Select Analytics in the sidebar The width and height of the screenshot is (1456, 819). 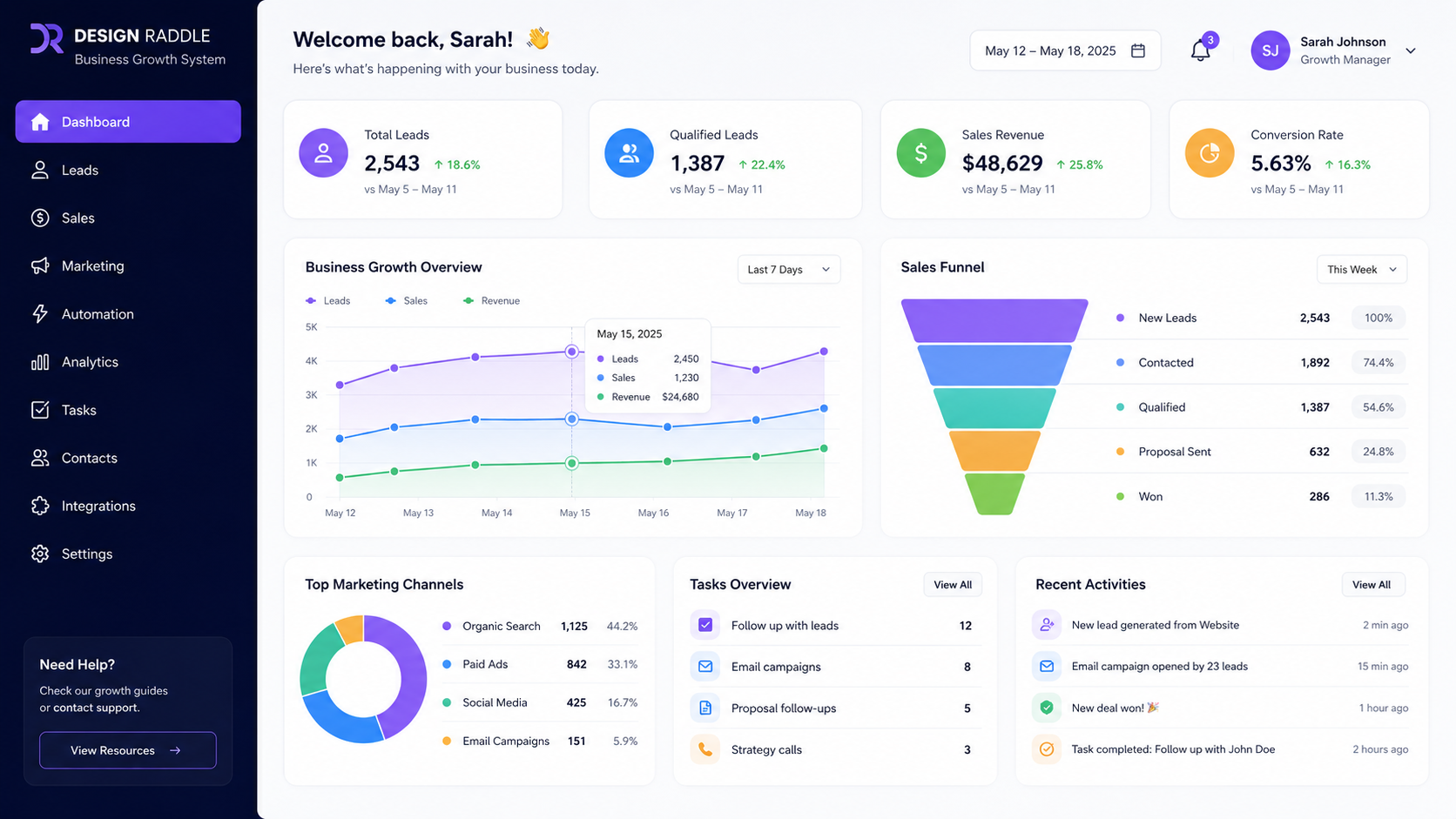[x=128, y=362]
